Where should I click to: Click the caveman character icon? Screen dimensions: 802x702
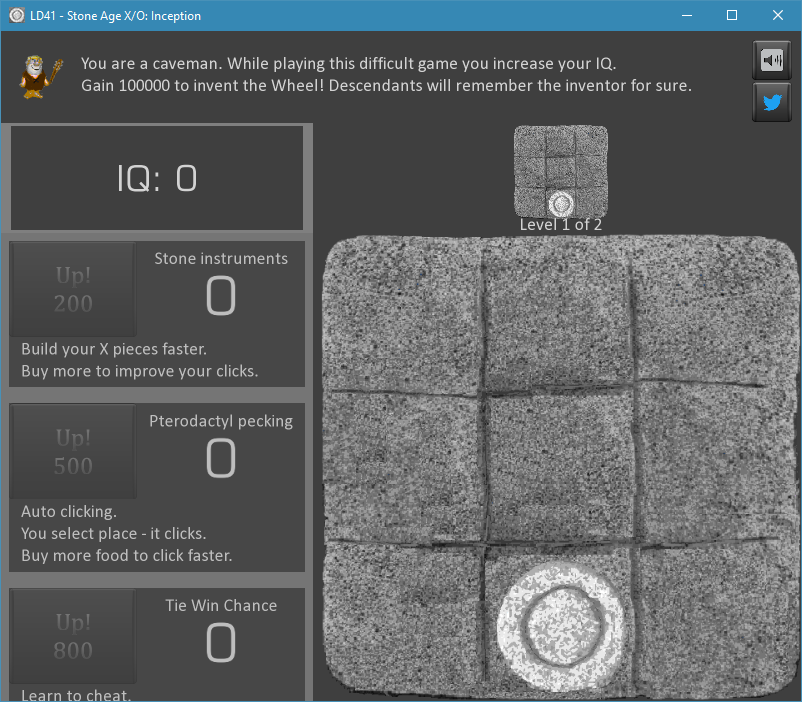pyautogui.click(x=40, y=76)
